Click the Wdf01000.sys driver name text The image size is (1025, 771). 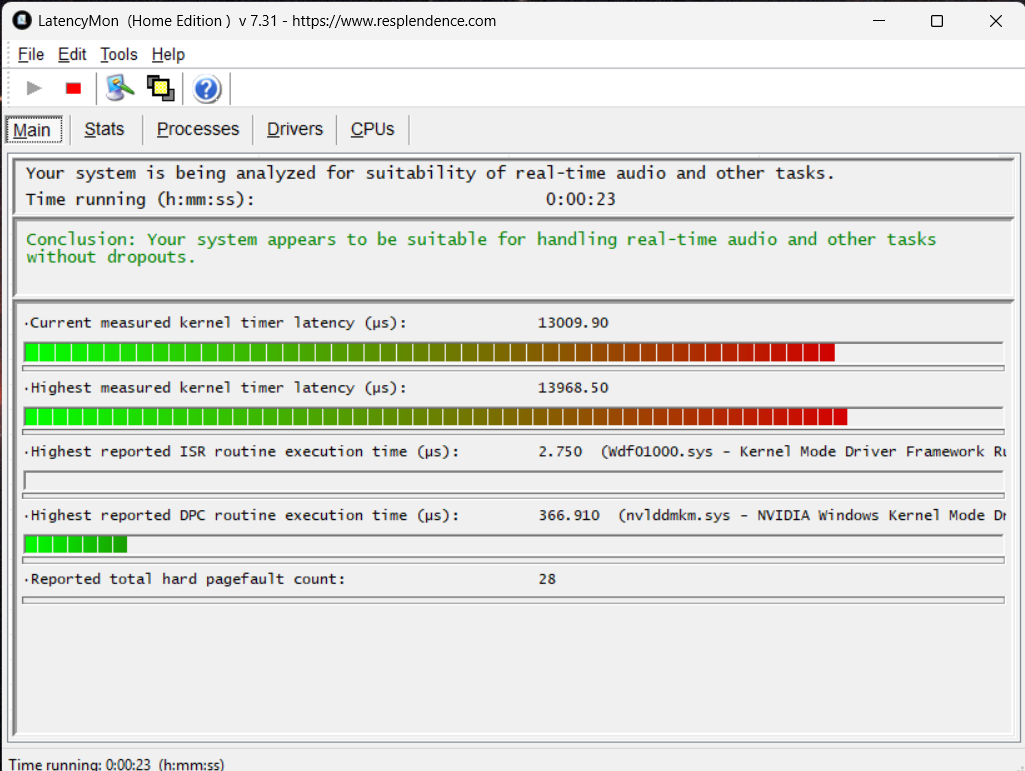coord(660,451)
